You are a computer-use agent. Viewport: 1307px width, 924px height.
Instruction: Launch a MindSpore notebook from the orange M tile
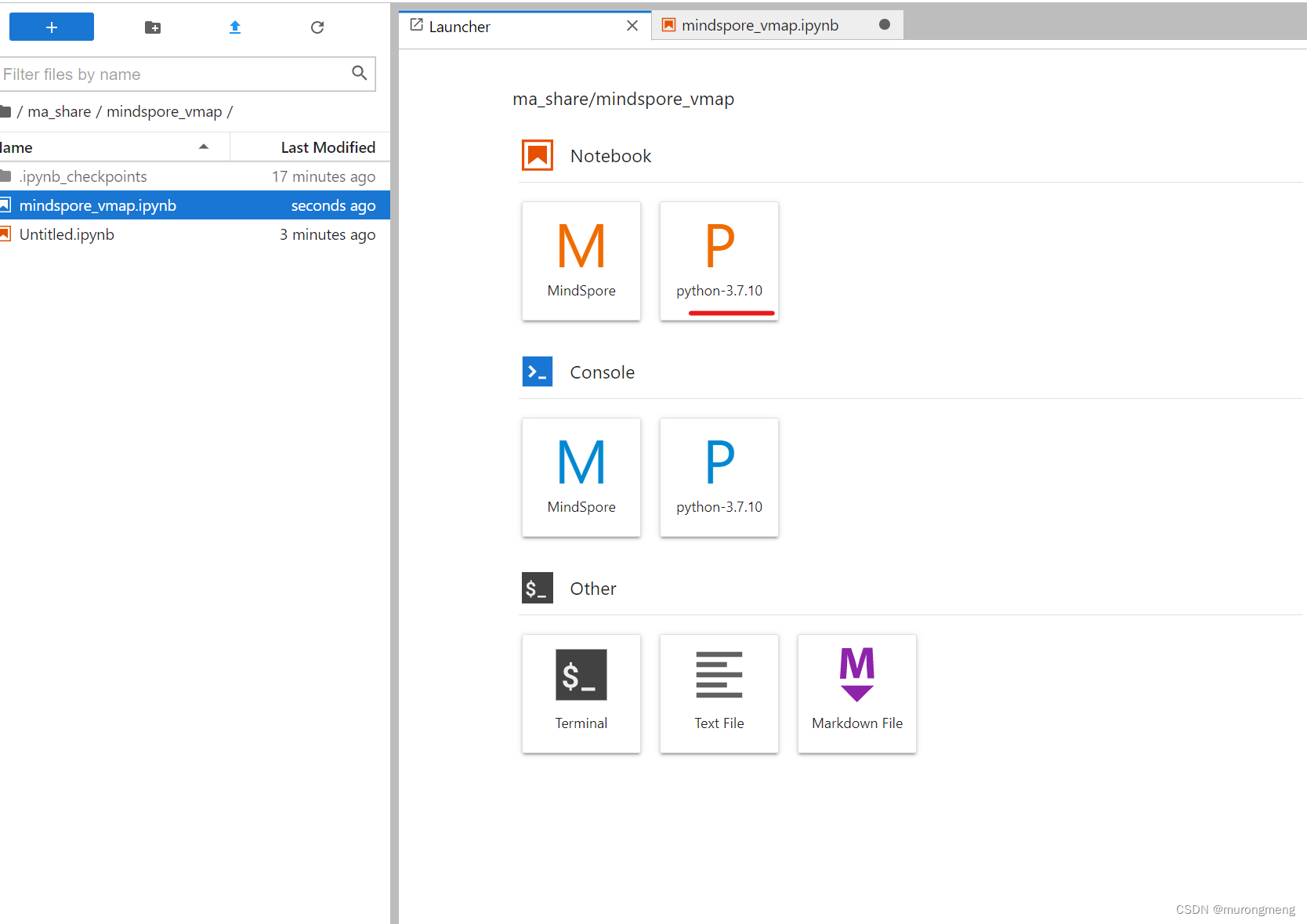pyautogui.click(x=581, y=261)
